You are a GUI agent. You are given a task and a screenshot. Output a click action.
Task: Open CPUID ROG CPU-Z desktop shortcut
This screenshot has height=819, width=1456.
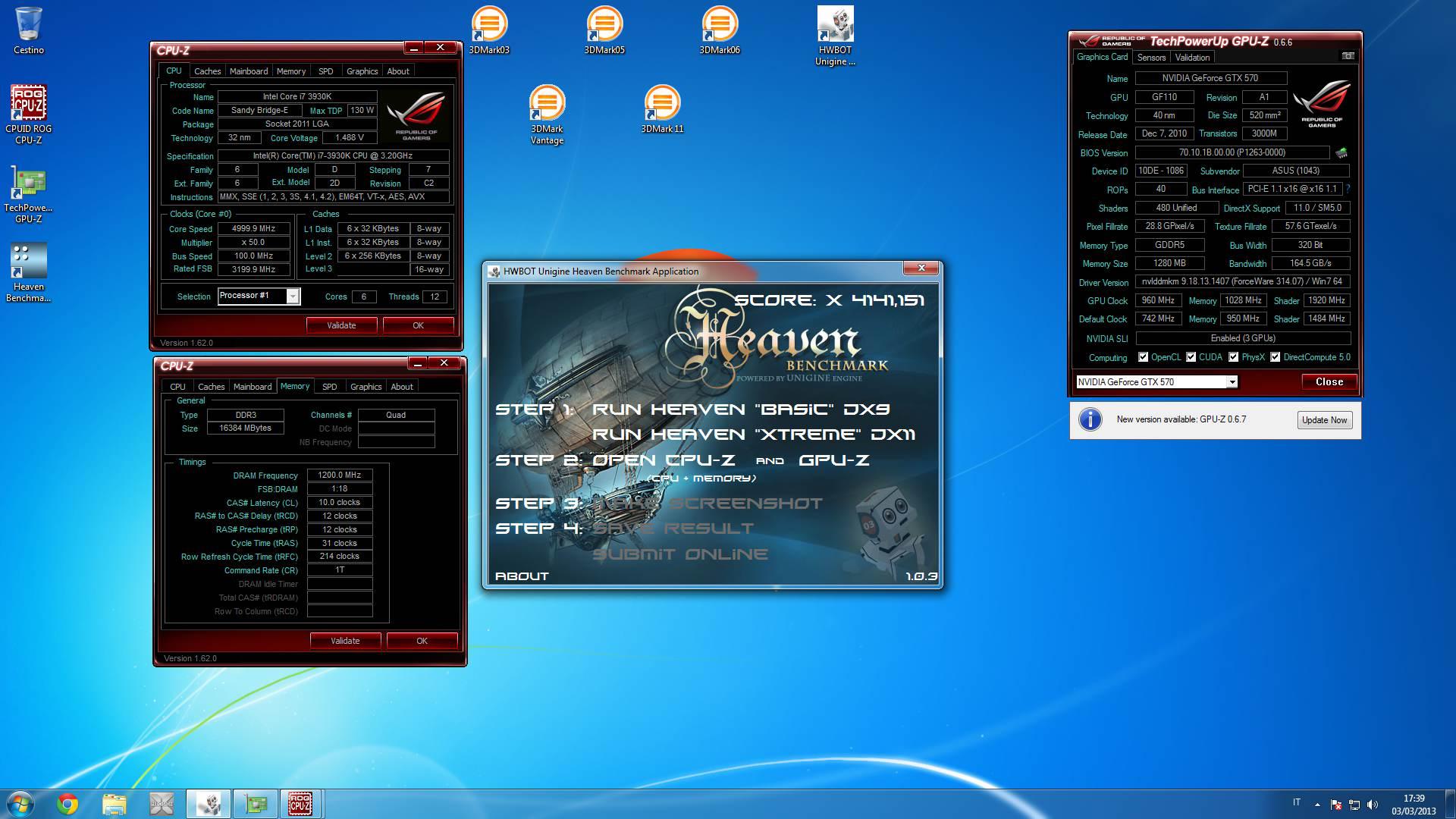click(29, 114)
